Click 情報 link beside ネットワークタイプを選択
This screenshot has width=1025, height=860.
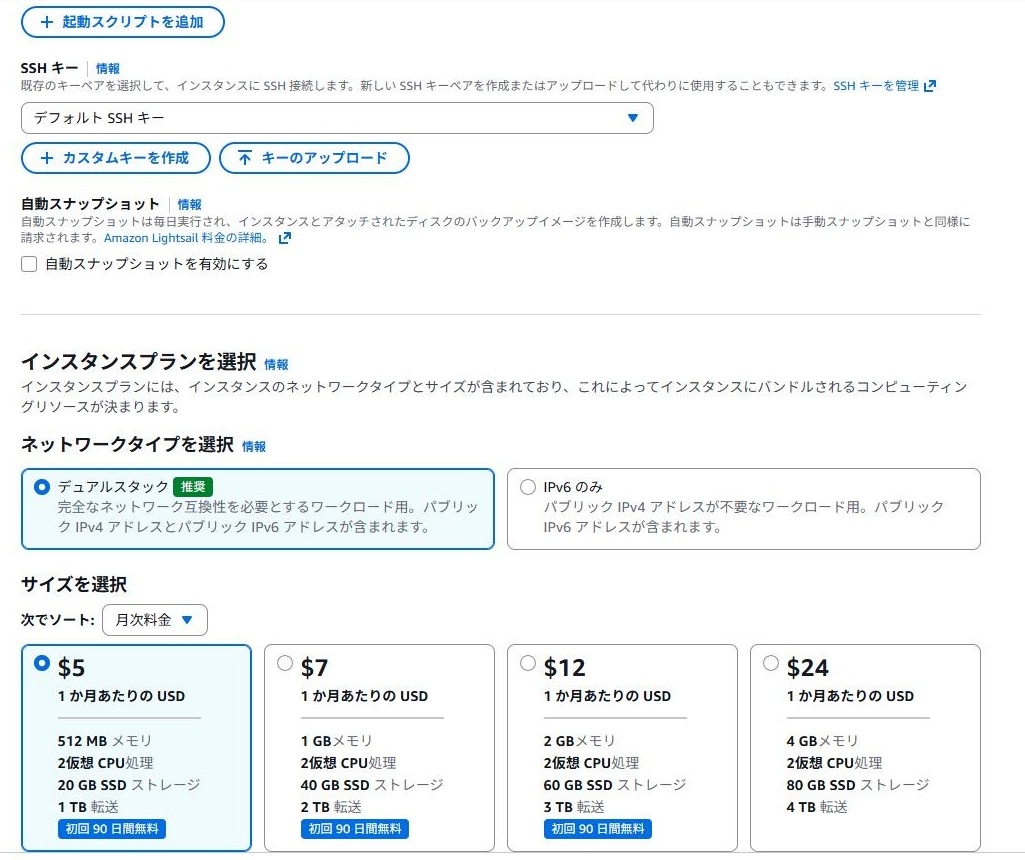pos(254,446)
